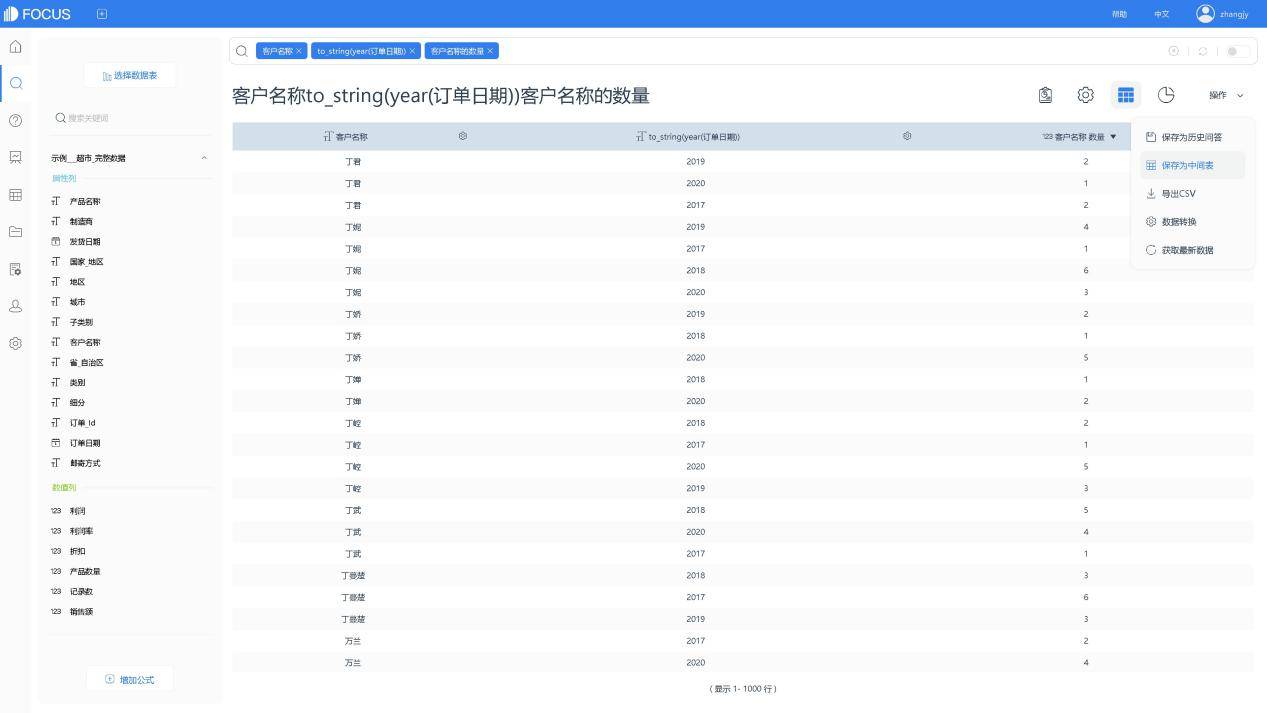
Task: Click the zhangjy username
Action: coord(1234,14)
